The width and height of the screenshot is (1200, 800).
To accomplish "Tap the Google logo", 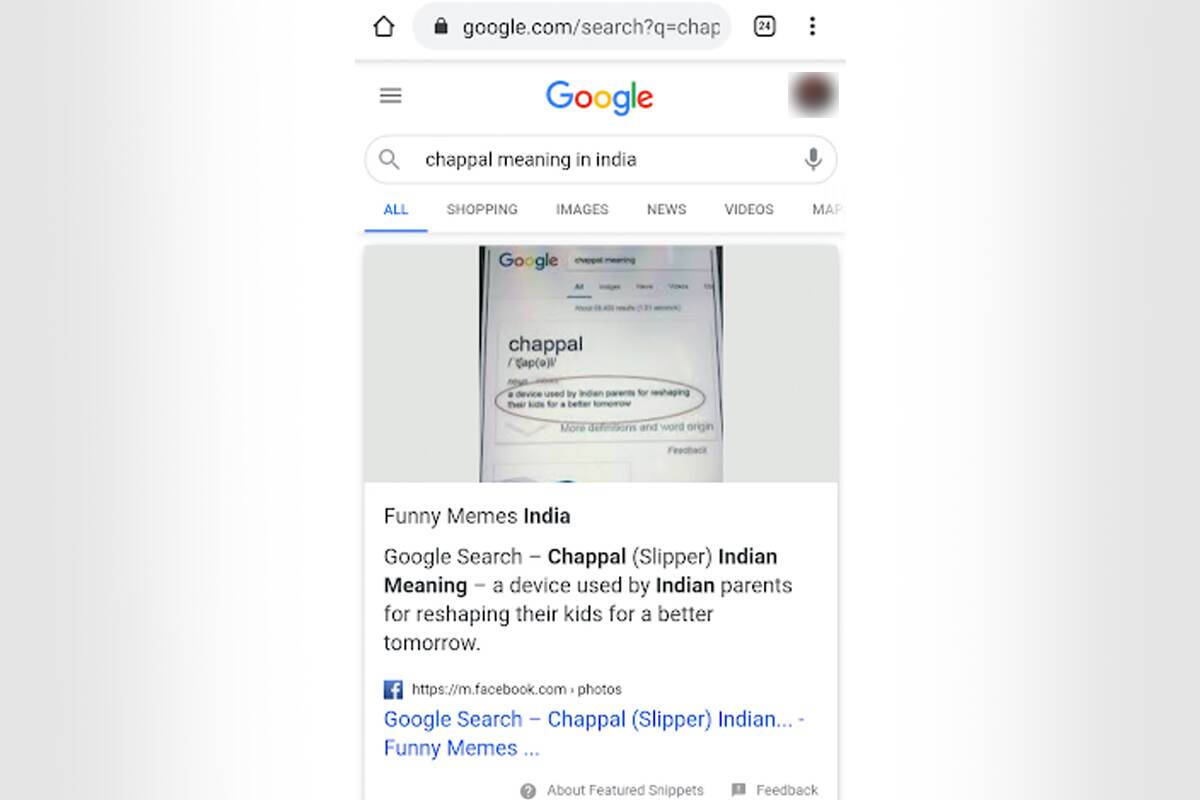I will tap(599, 97).
